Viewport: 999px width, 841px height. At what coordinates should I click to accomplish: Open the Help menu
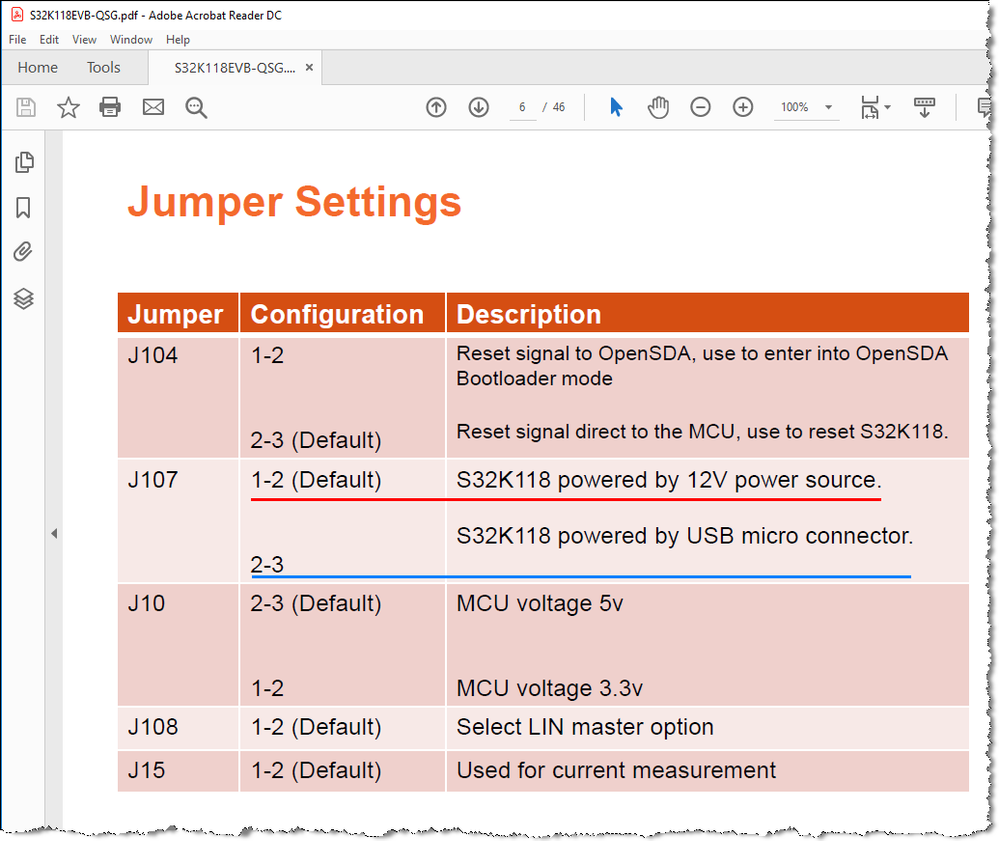tap(178, 40)
